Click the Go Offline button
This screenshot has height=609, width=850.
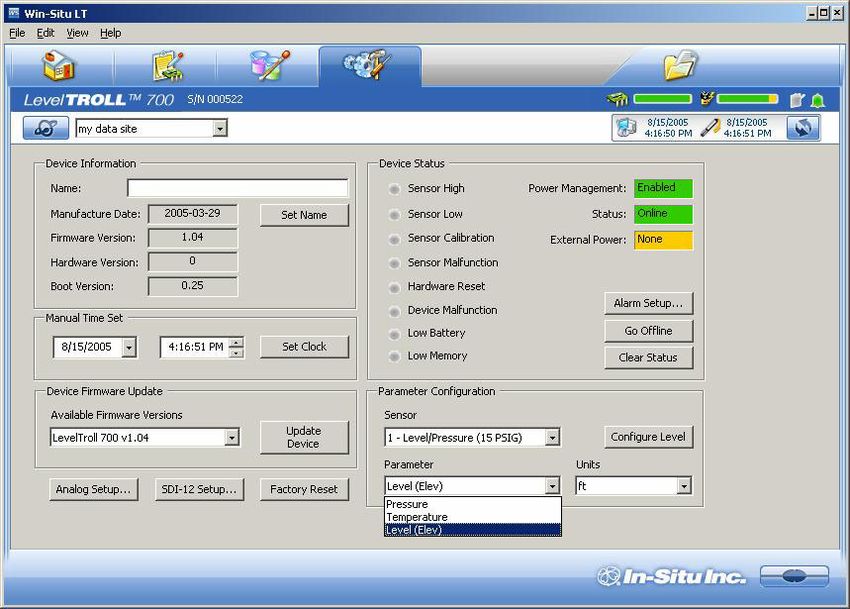point(648,331)
